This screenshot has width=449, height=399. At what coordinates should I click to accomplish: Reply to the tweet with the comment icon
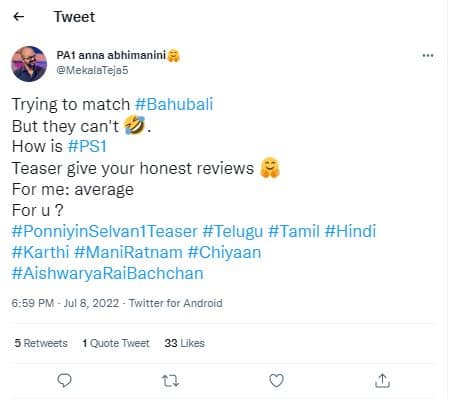(x=64, y=381)
